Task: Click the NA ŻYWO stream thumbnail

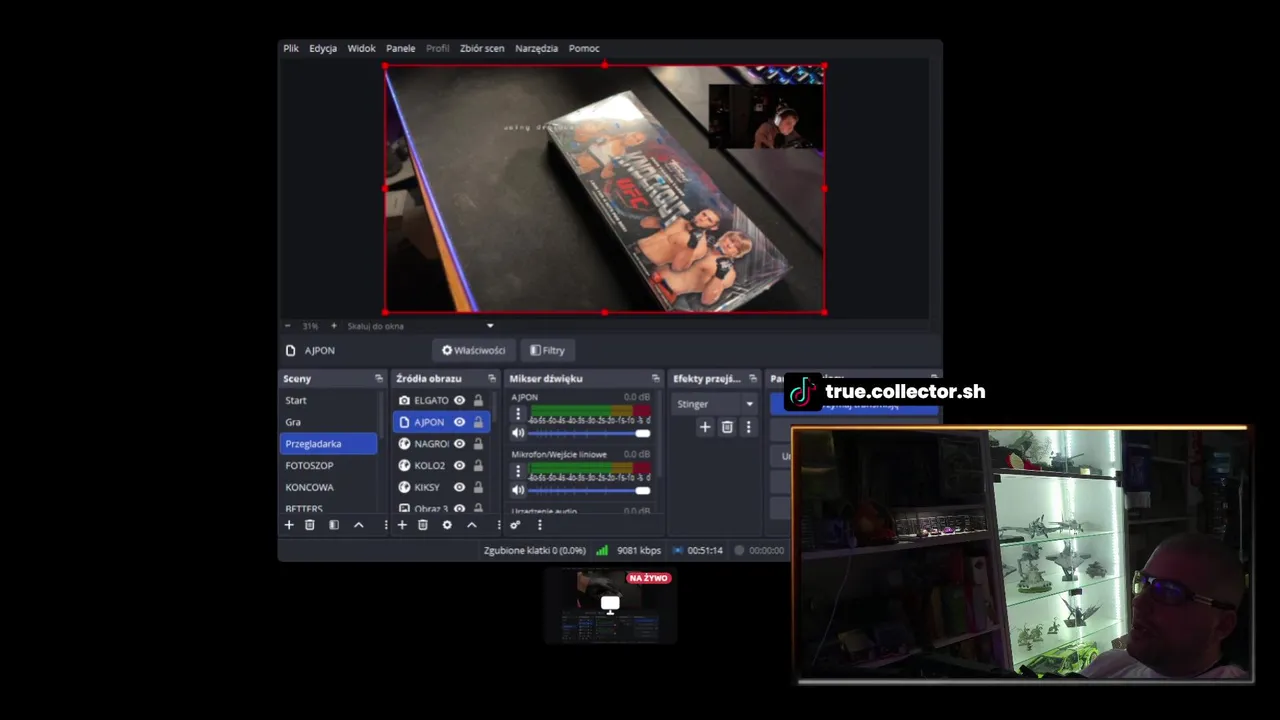Action: coord(610,605)
